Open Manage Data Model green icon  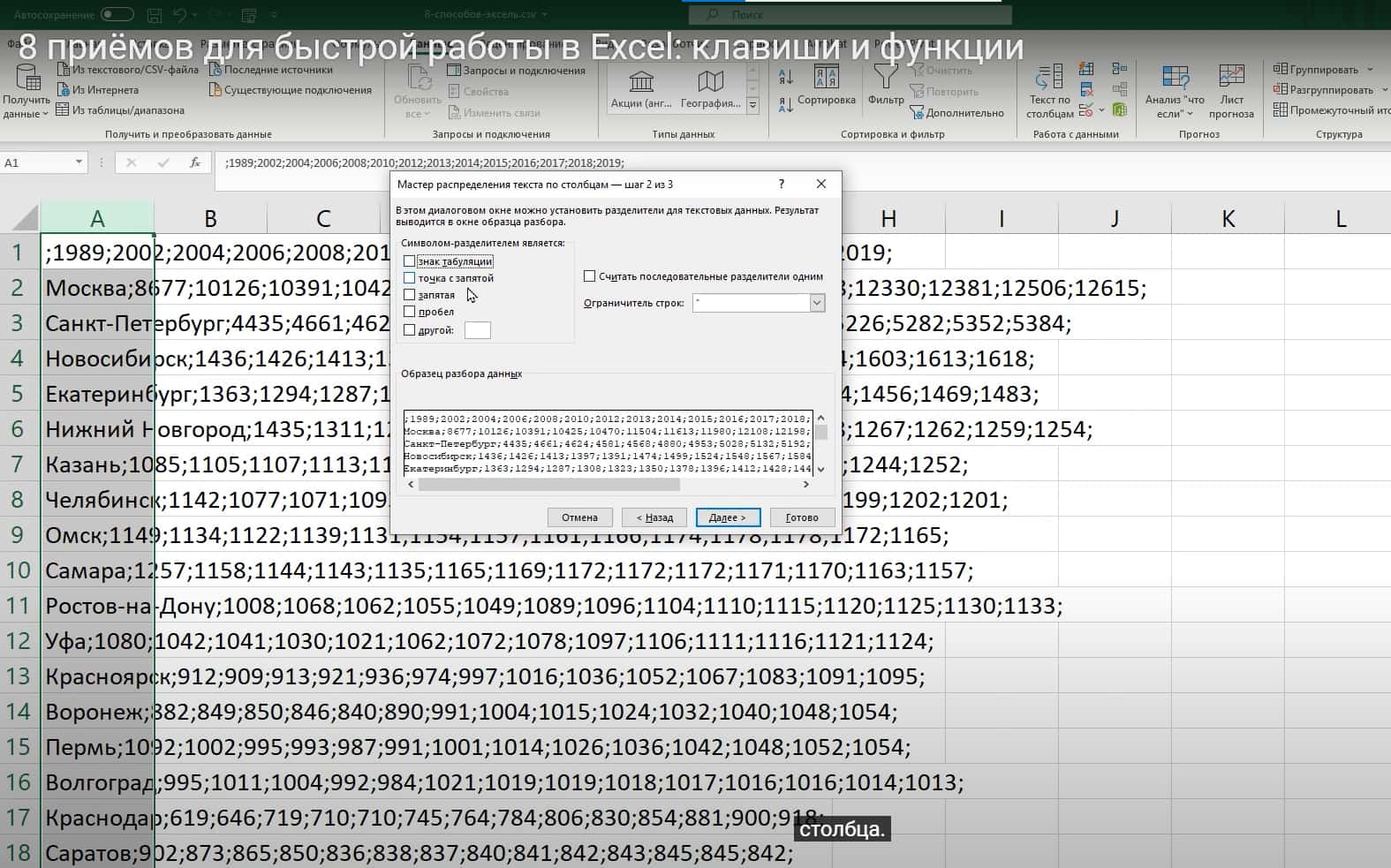click(1119, 110)
